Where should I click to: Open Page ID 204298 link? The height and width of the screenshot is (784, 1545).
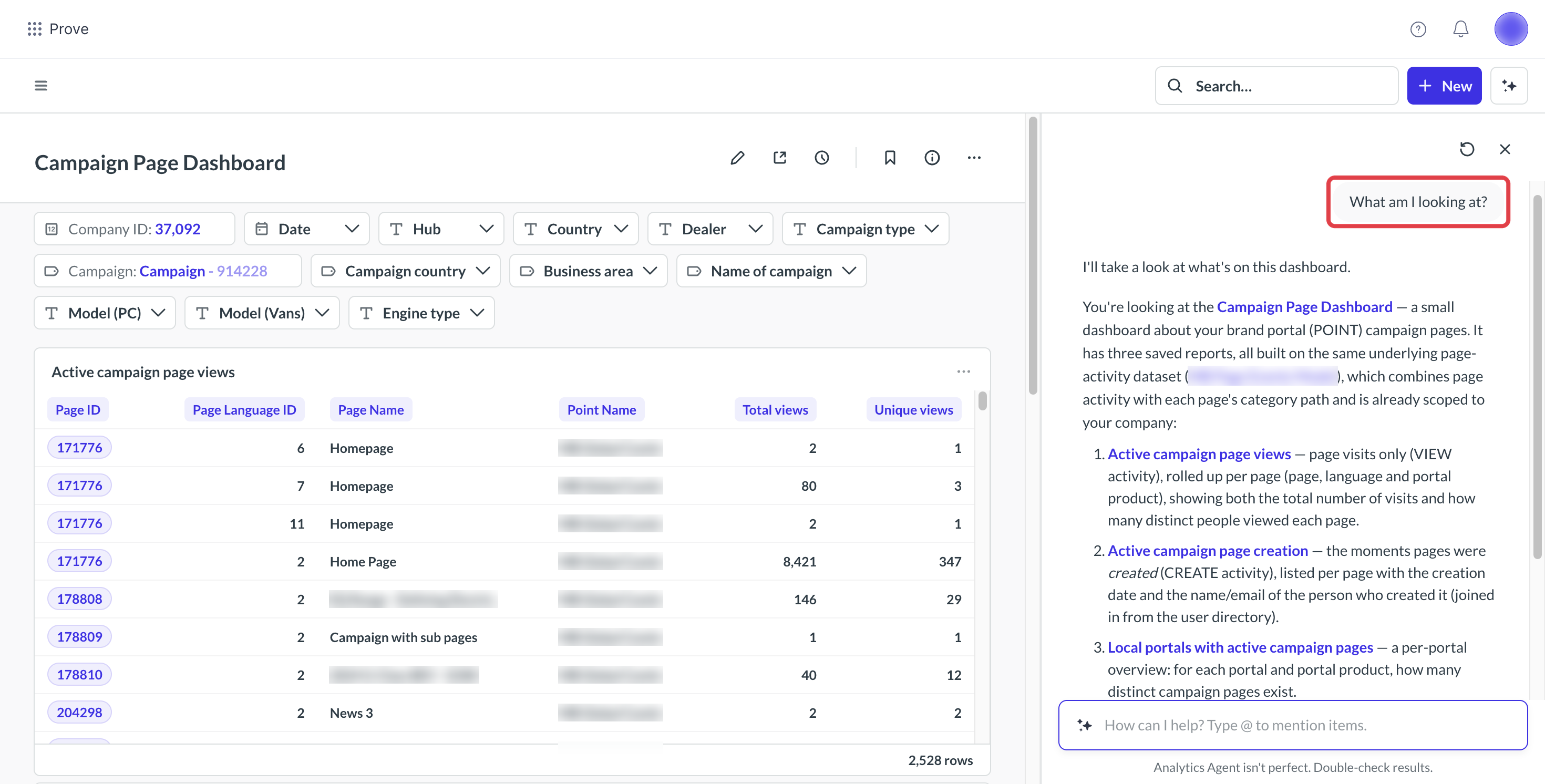point(80,712)
